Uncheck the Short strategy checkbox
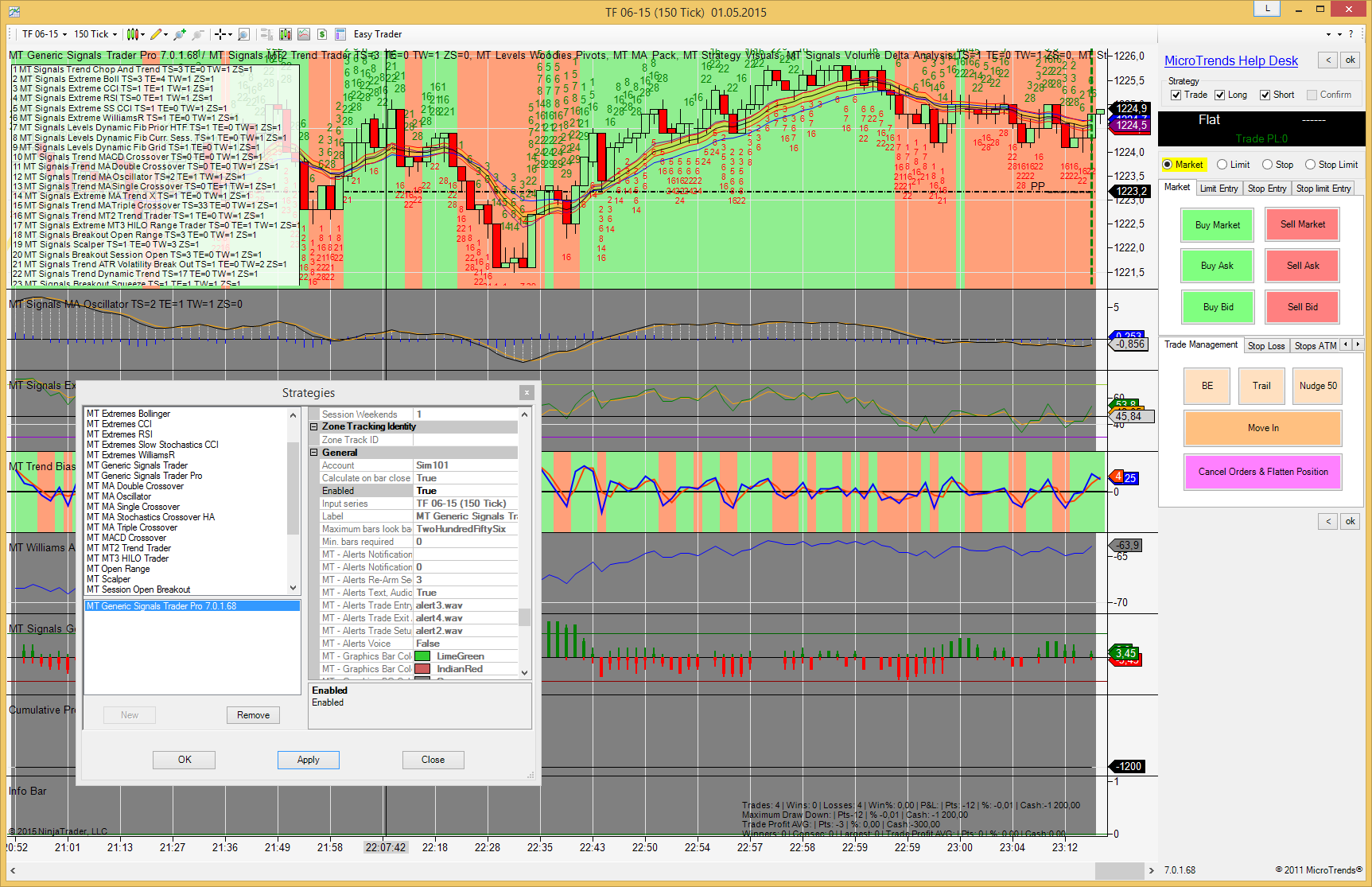 (x=1265, y=95)
